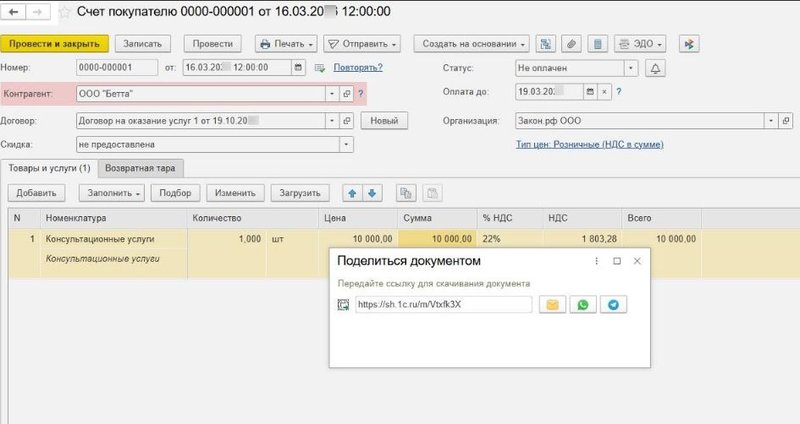Click the quantity cell '1,000'
The image size is (800, 424).
(x=227, y=239)
